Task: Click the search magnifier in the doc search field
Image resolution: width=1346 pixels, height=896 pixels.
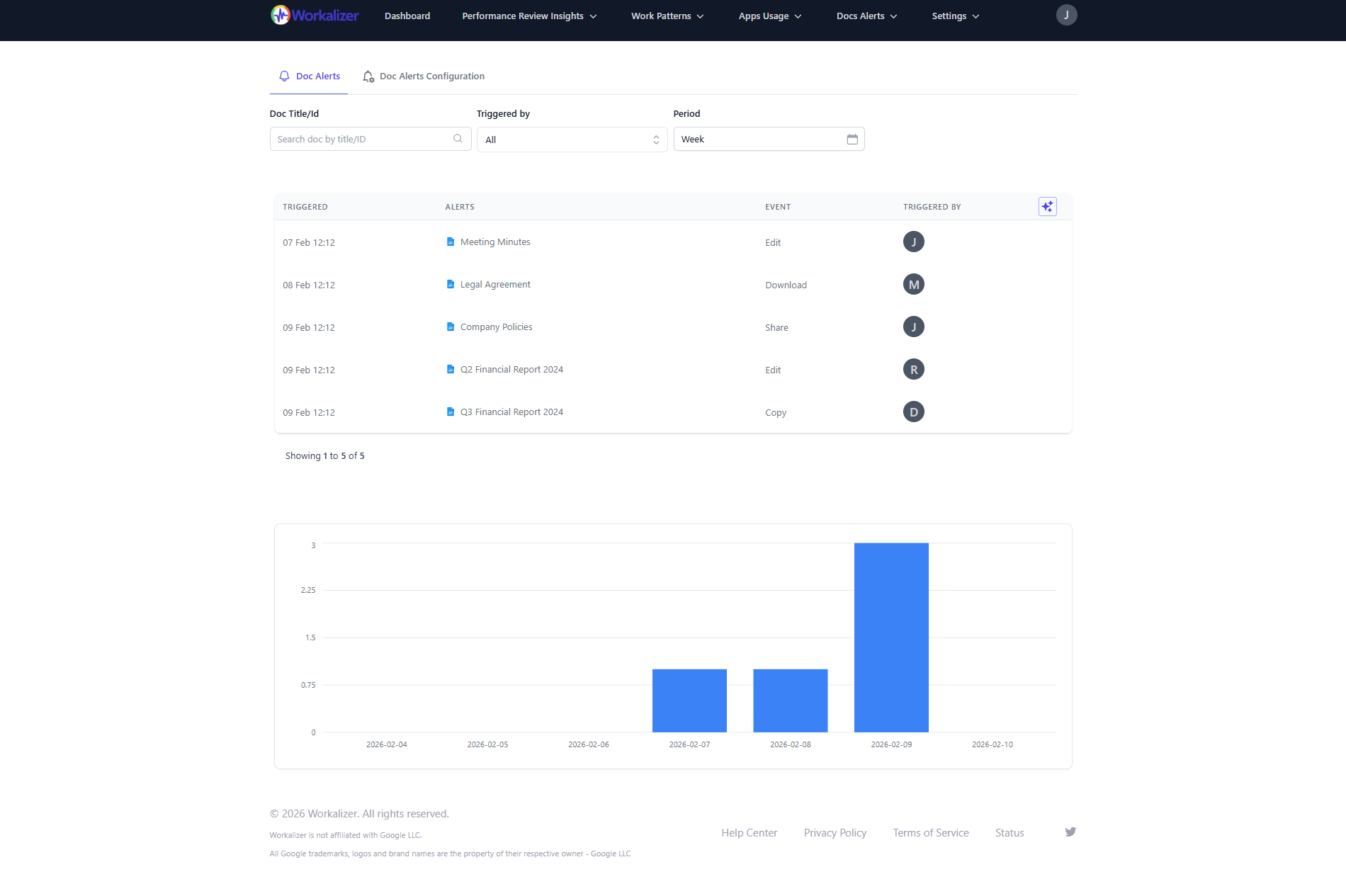Action: 458,138
